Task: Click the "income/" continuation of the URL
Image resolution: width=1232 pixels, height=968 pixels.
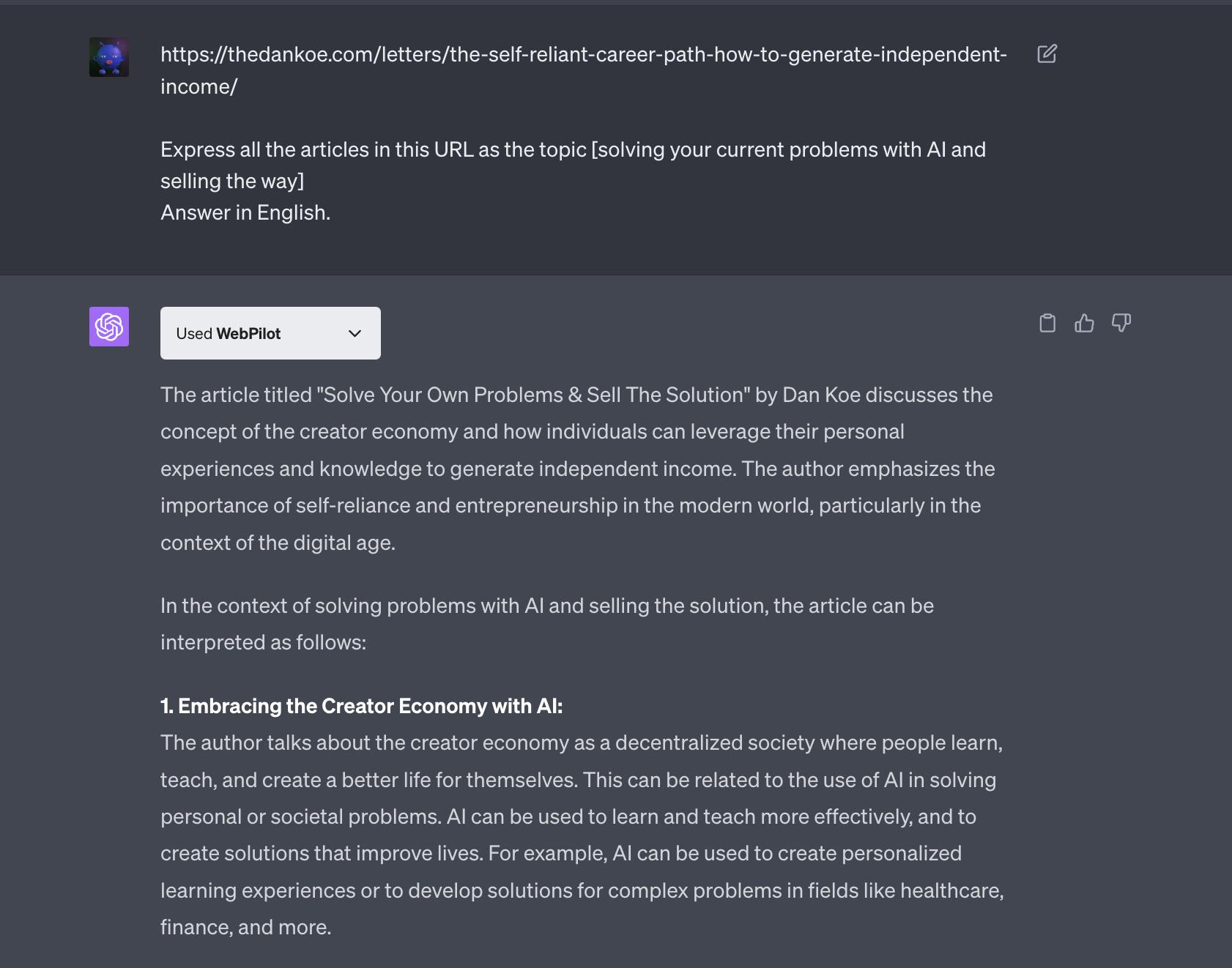Action: [199, 86]
